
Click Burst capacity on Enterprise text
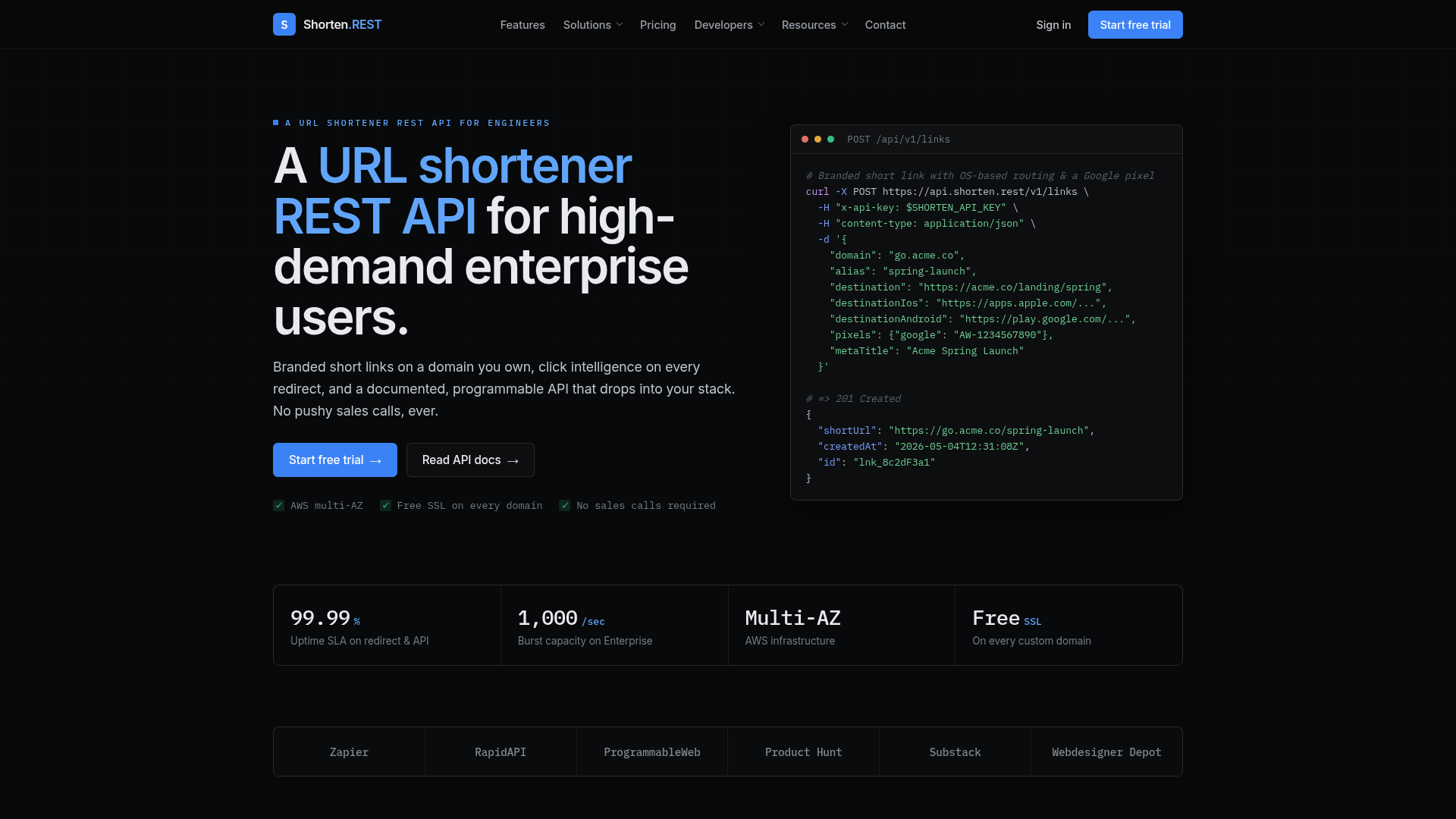click(585, 641)
